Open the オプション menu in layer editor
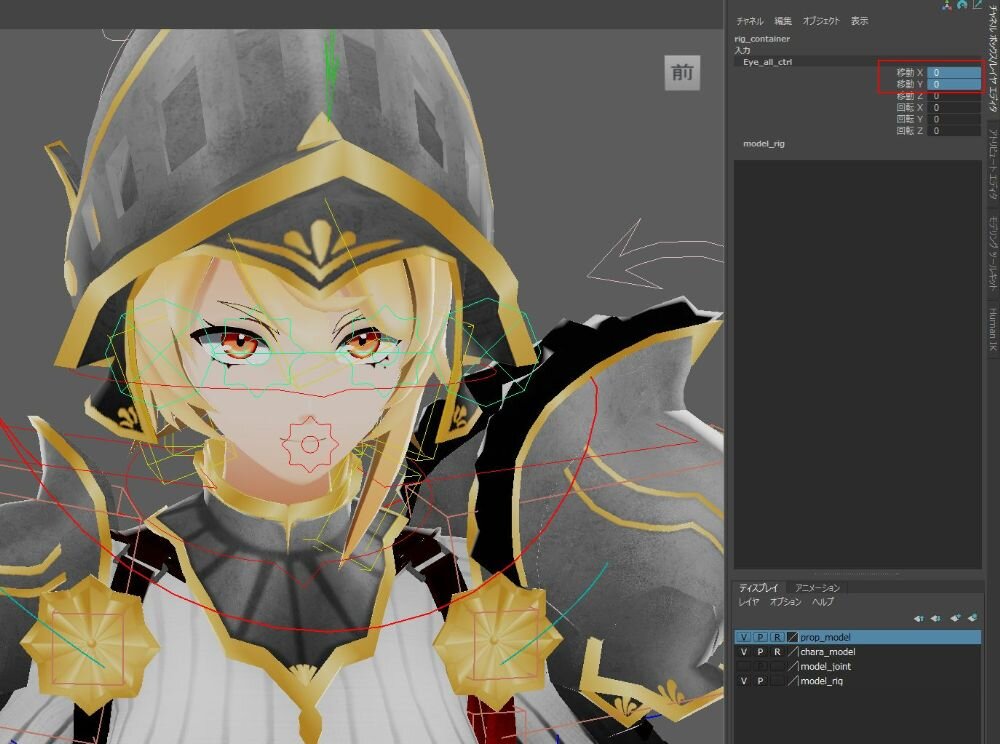This screenshot has width=1000, height=744. (x=785, y=602)
